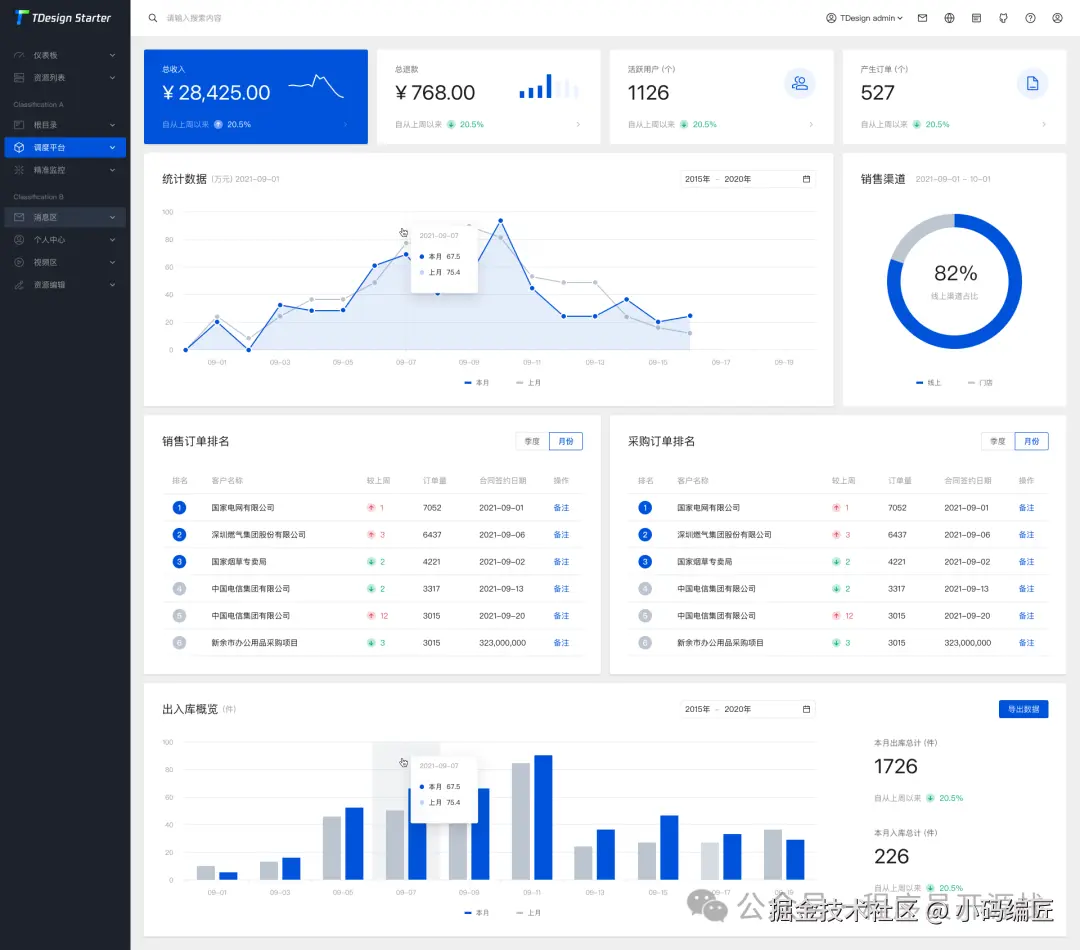This screenshot has width=1080, height=950.
Task: Click the orders document icon on 527 card
Action: coord(1032,83)
